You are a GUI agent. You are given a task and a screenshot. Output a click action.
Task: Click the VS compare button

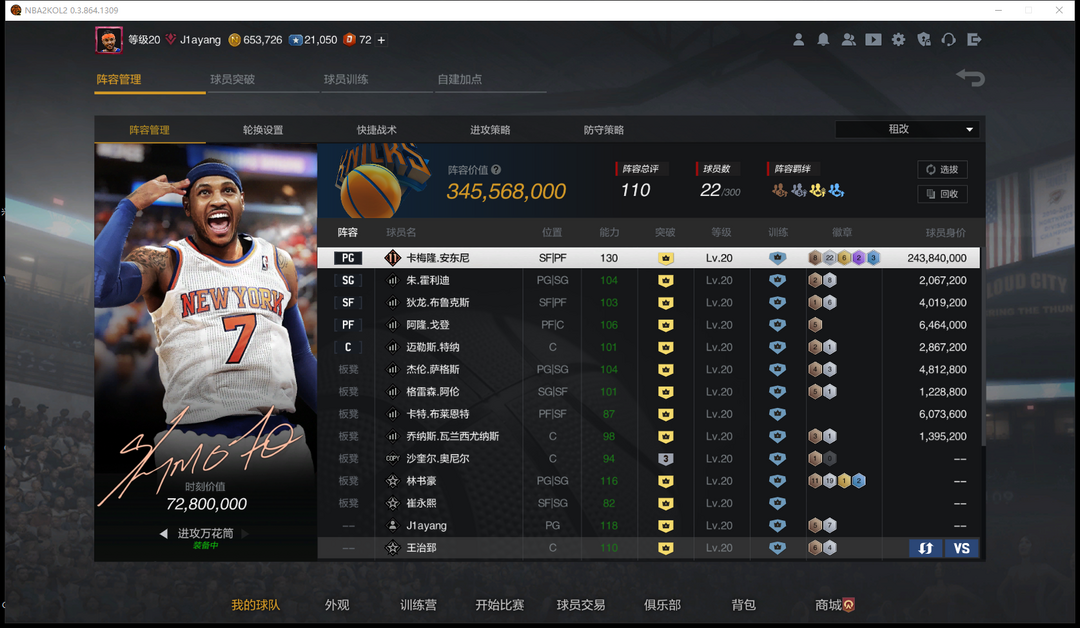[961, 548]
